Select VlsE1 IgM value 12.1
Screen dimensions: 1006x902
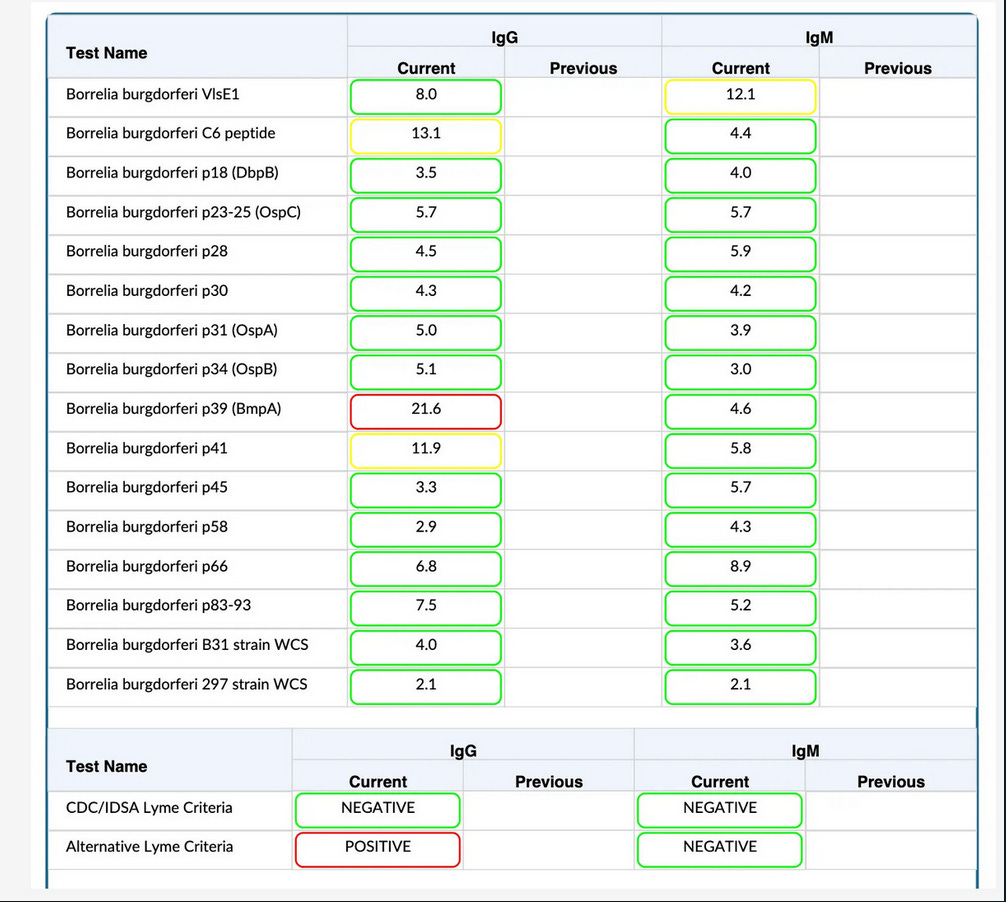click(740, 97)
